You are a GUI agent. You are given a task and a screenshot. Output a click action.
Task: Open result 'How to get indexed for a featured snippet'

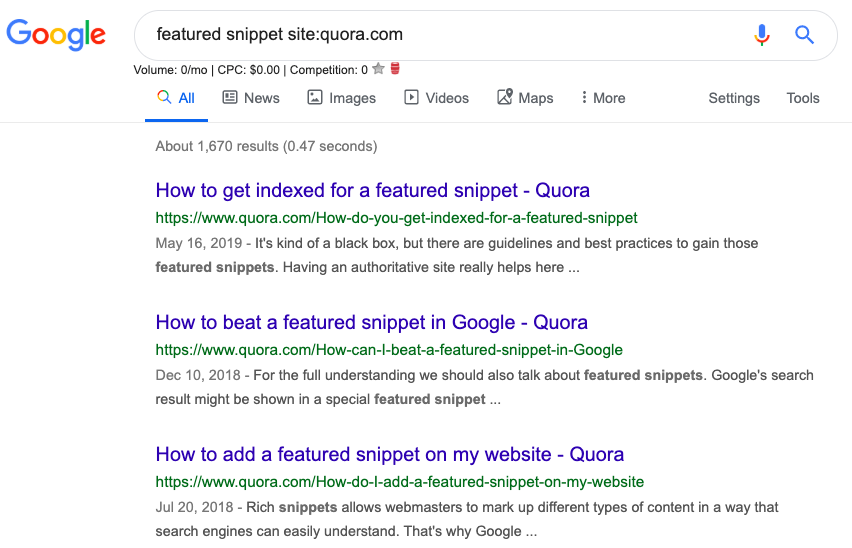[373, 191]
